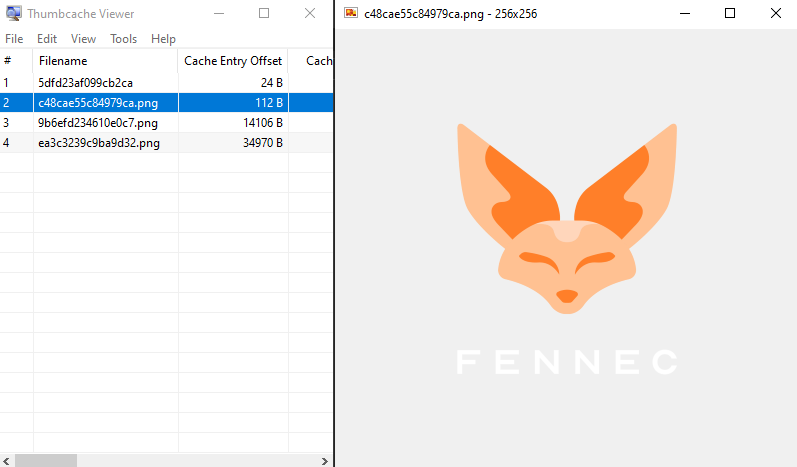
Task: Open the Edit menu
Action: (47, 39)
